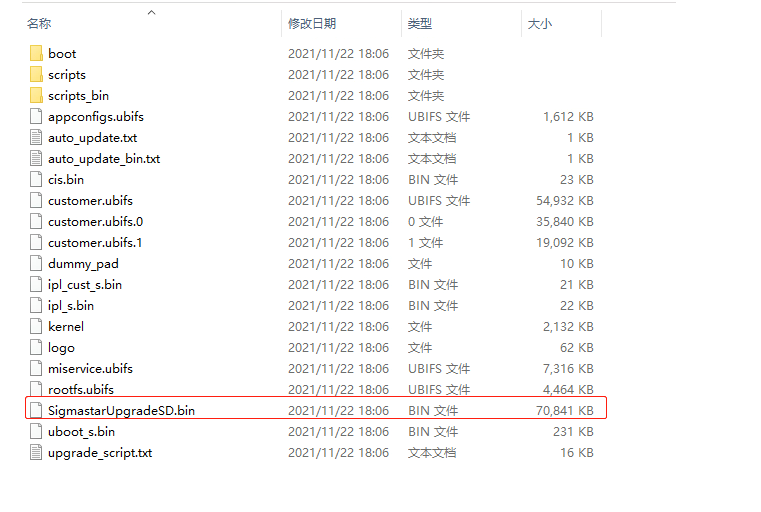This screenshot has width=761, height=512.
Task: Sort files by the 大小 column header
Action: [x=540, y=23]
